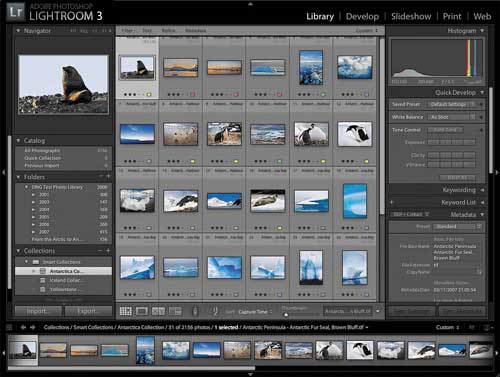Viewport: 500px width, 377px height.
Task: Add a new collection with plus icon
Action: pyautogui.click(x=108, y=250)
